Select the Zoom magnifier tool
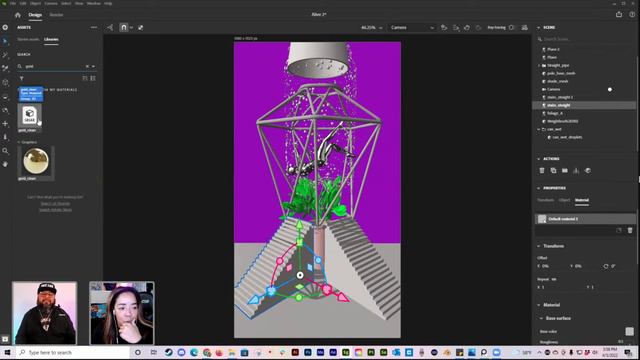The width and height of the screenshot is (640, 360). [x=5, y=151]
